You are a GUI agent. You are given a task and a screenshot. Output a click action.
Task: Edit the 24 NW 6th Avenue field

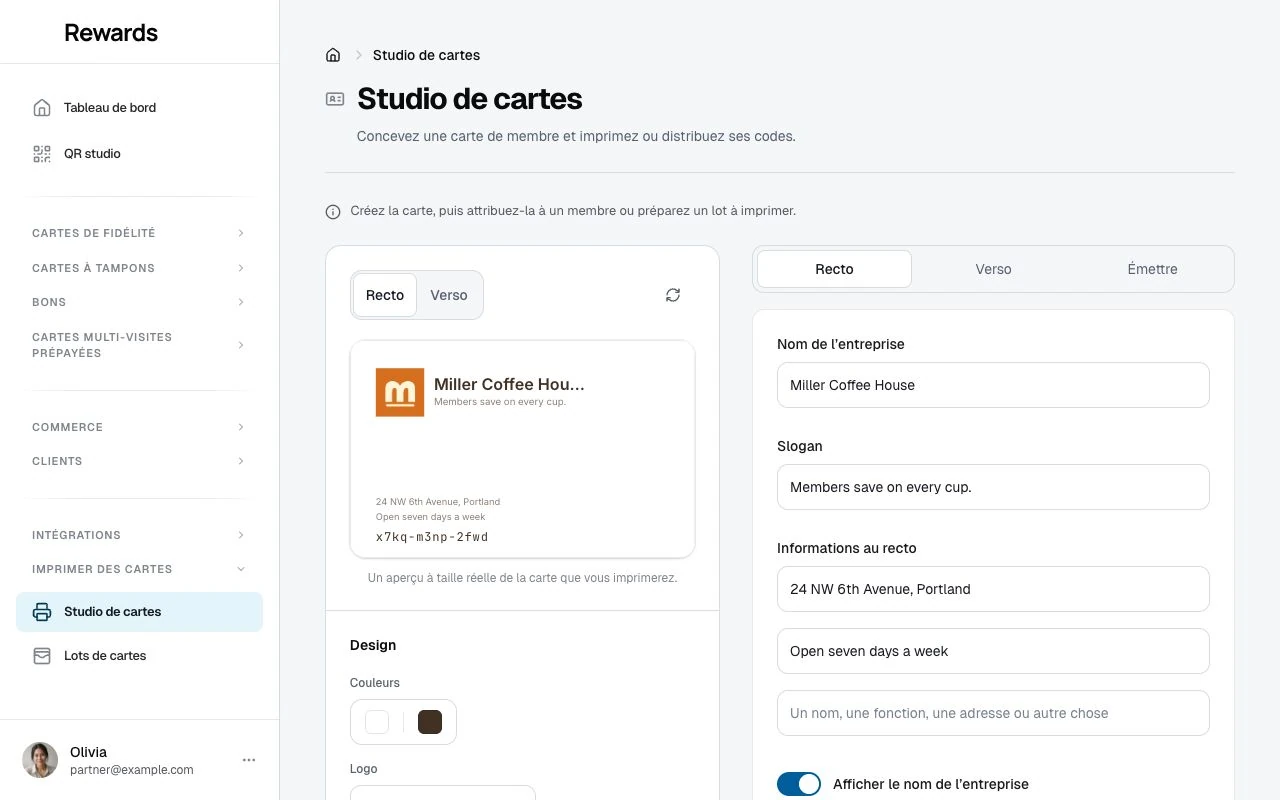click(993, 589)
